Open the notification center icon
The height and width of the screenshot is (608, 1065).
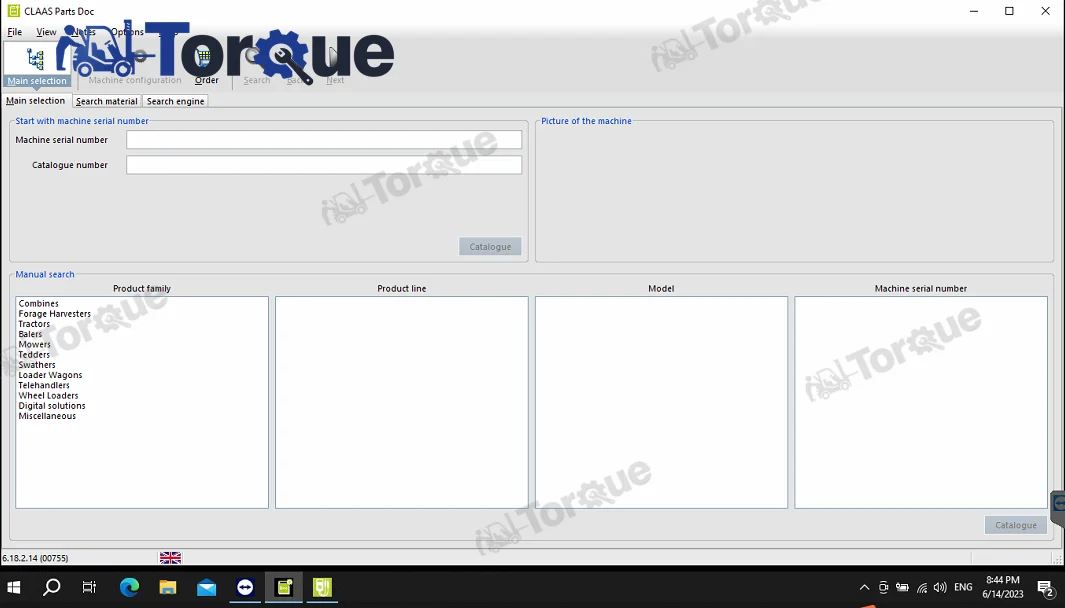1045,588
